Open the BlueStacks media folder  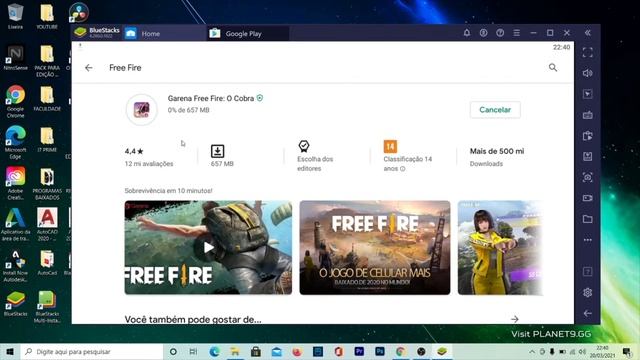tap(588, 219)
